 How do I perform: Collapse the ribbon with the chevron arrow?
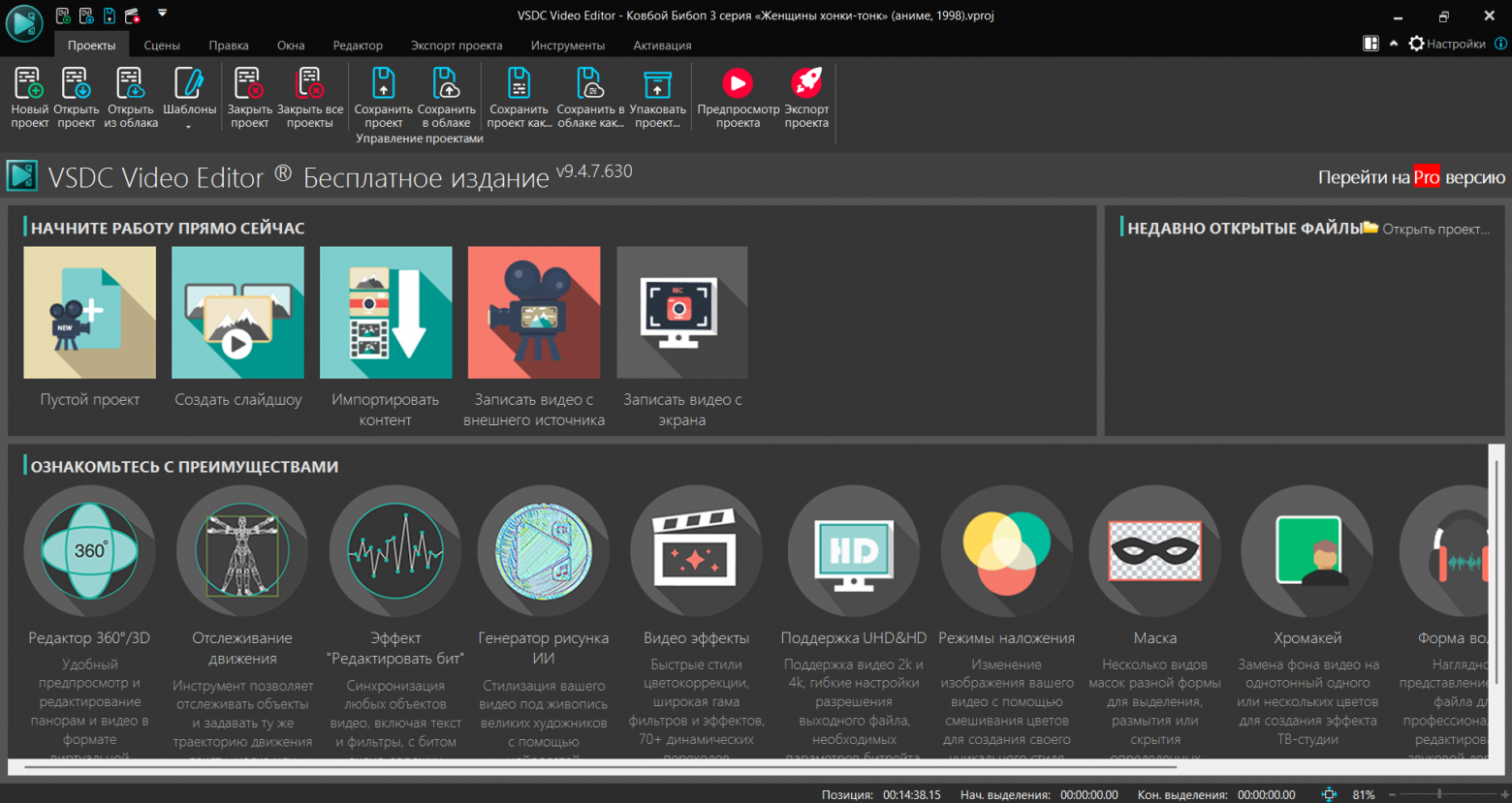pos(1392,44)
